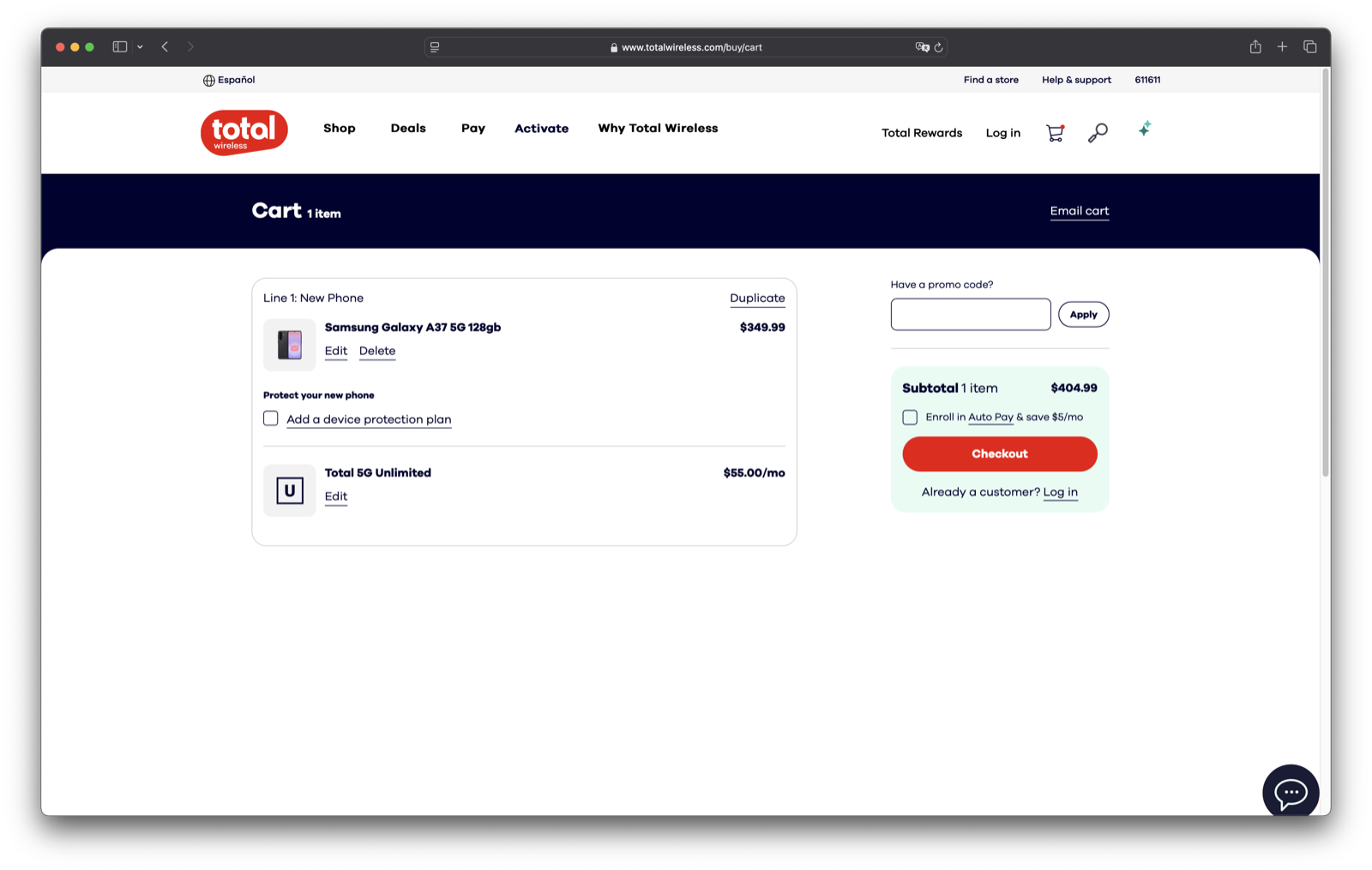This screenshot has width=1372, height=870.
Task: Open the Deals menu
Action: click(408, 129)
